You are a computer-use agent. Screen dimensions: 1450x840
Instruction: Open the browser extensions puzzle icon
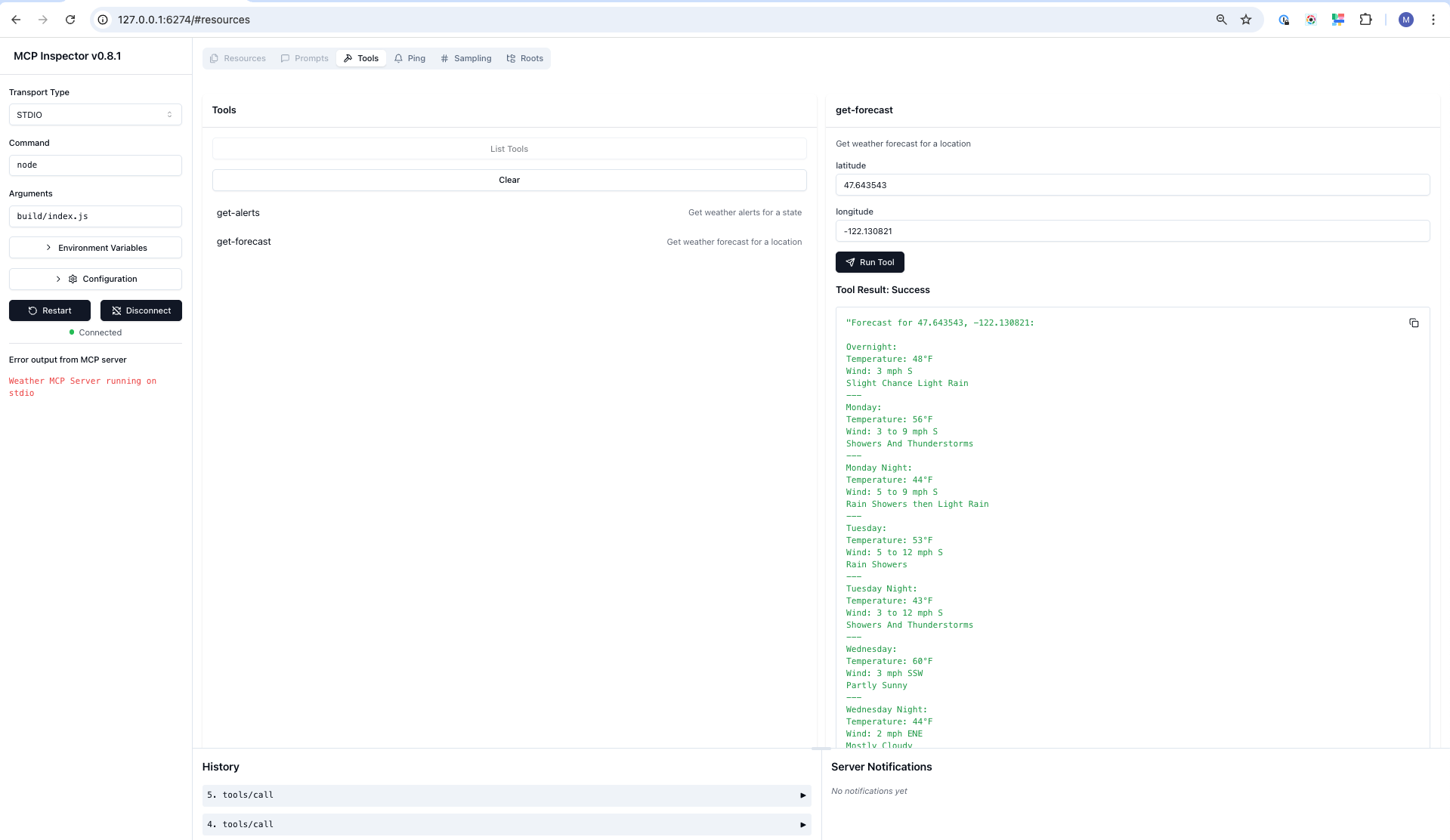tap(1365, 20)
